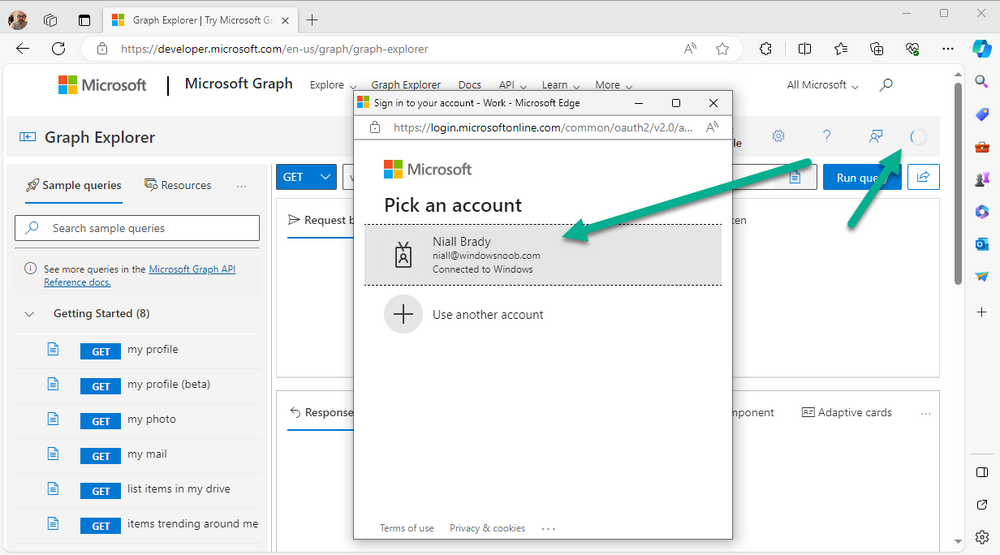Collapse the Graph Explorer sidebar toggle icon
Image resolution: width=1000 pixels, height=555 pixels.
[27, 137]
